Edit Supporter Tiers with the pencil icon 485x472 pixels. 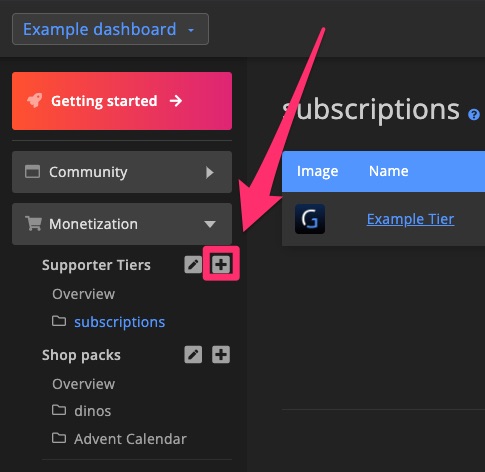pos(193,265)
